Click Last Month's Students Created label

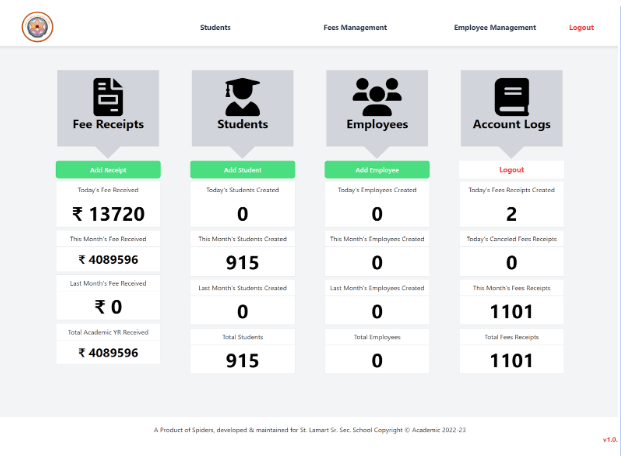coord(242,288)
